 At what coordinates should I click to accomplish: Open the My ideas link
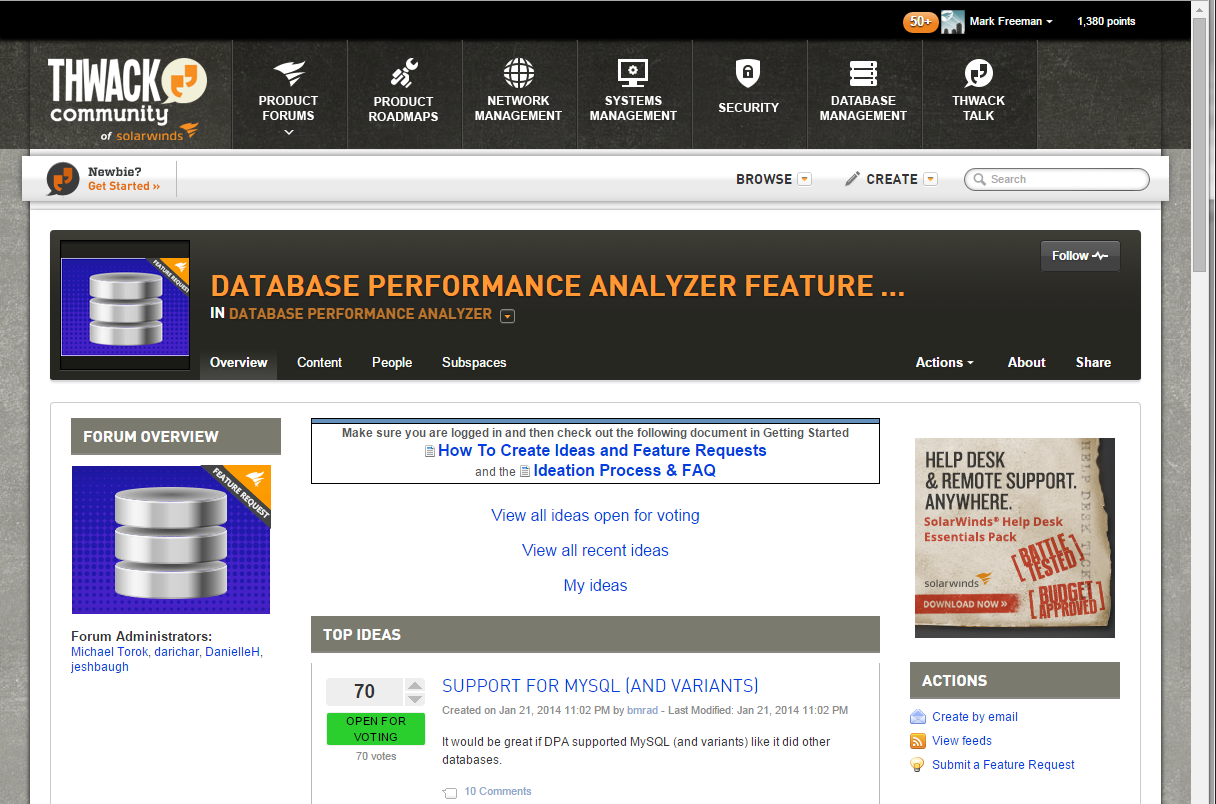[x=595, y=585]
